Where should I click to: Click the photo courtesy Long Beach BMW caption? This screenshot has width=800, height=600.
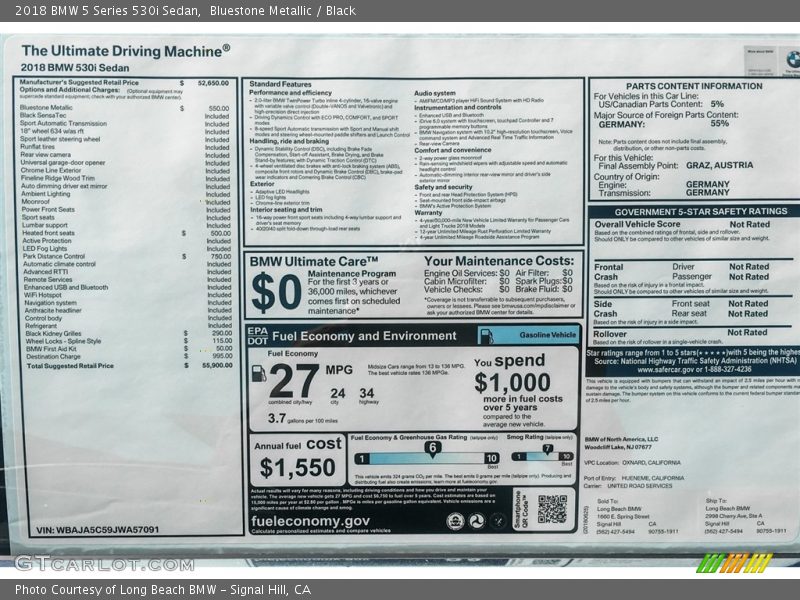pos(163,590)
